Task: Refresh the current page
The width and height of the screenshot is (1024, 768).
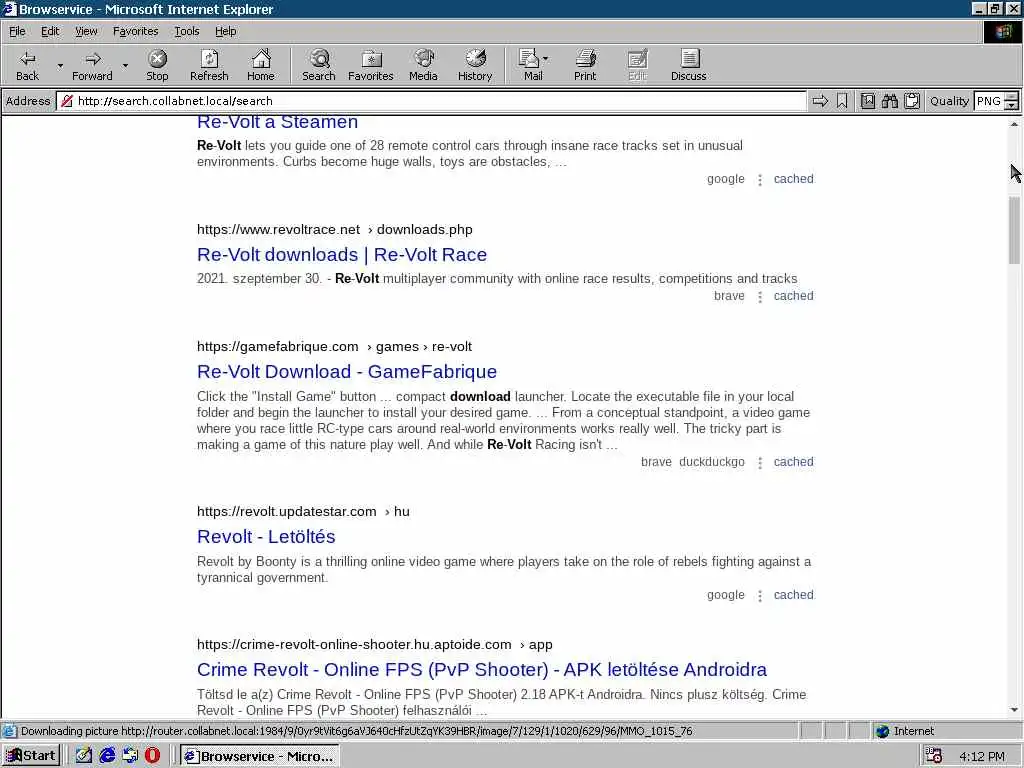Action: pos(209,65)
